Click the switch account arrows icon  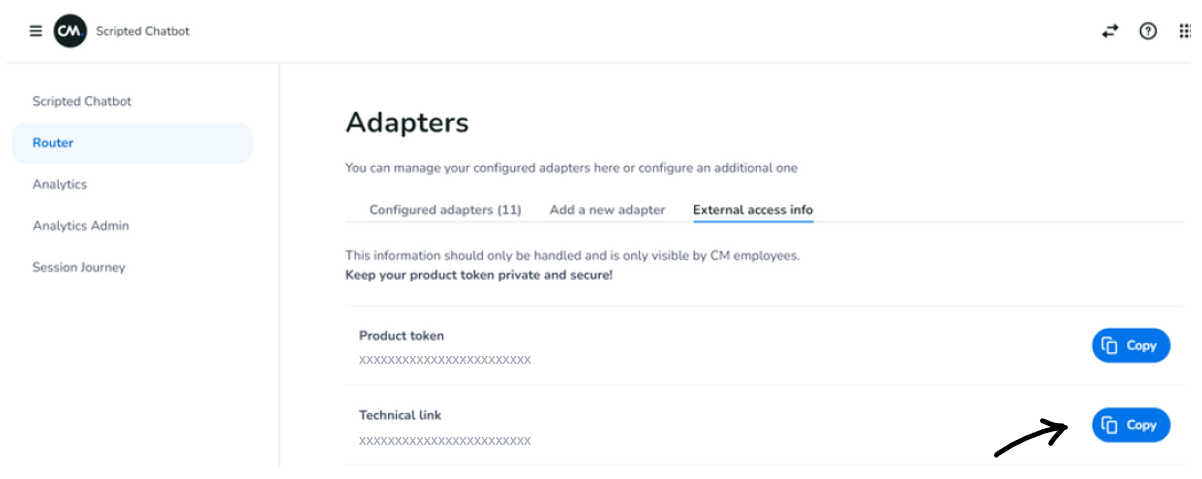point(1110,31)
